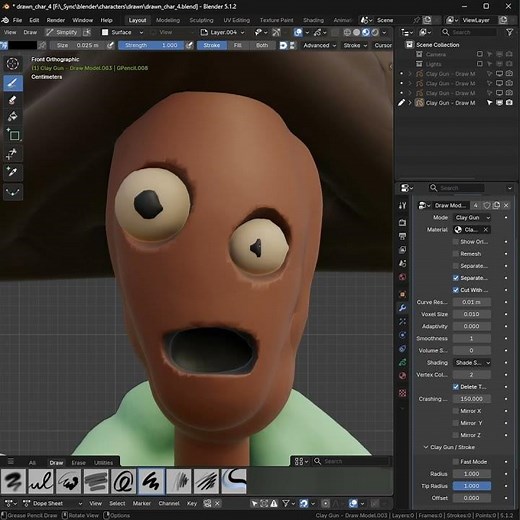Select the Draw brush tool
The height and width of the screenshot is (520, 520).
click(13, 83)
